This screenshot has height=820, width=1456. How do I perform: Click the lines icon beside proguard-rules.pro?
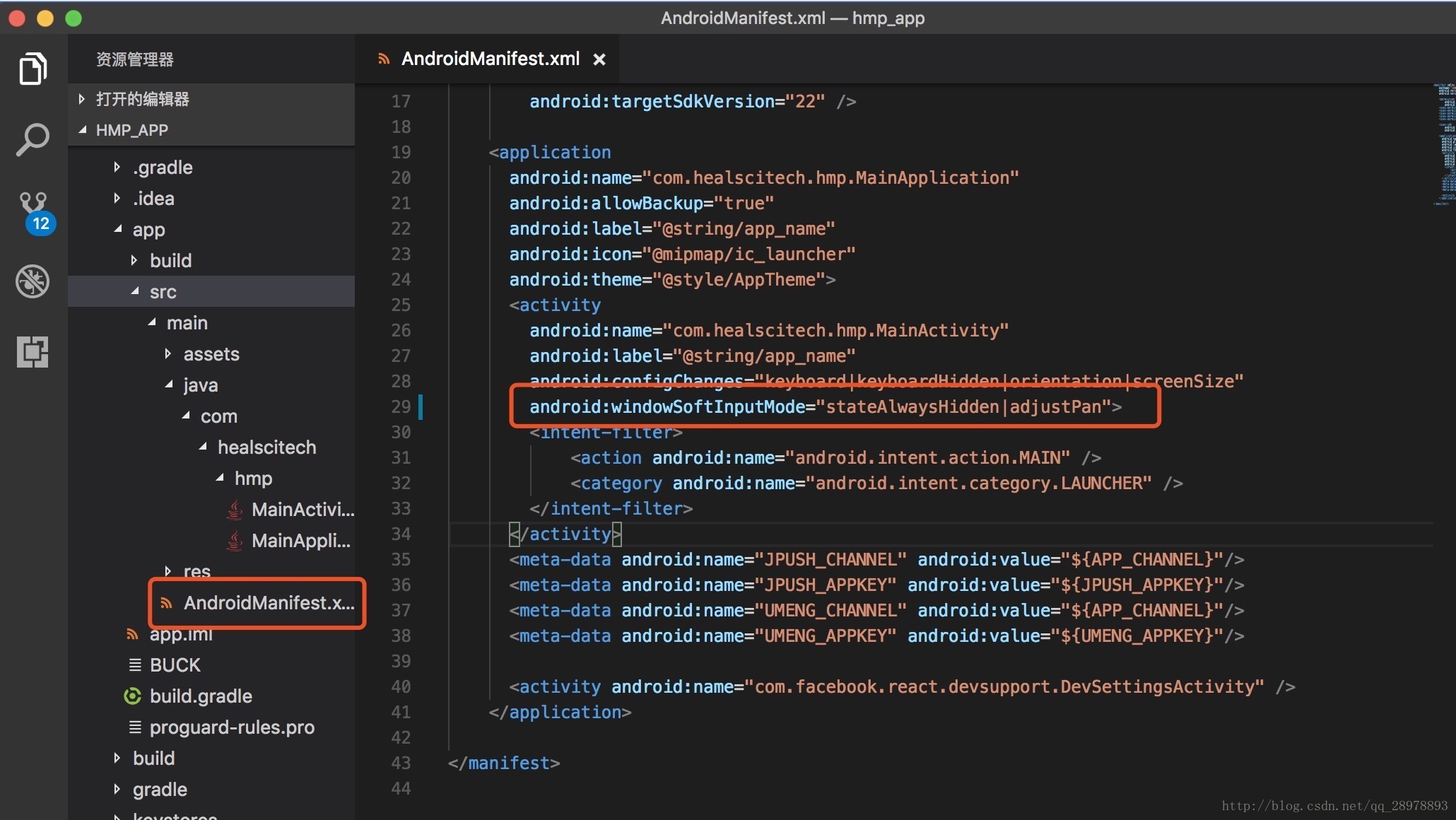[134, 727]
